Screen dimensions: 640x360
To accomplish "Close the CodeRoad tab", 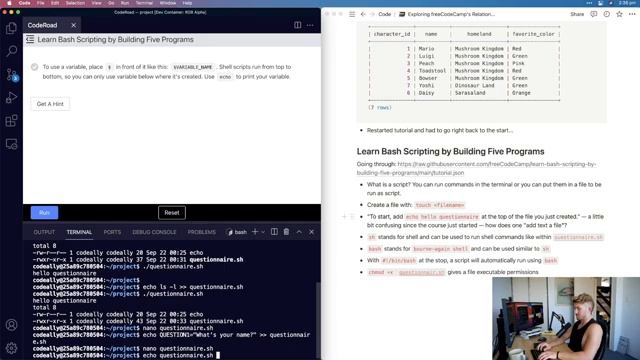I will [73, 25].
